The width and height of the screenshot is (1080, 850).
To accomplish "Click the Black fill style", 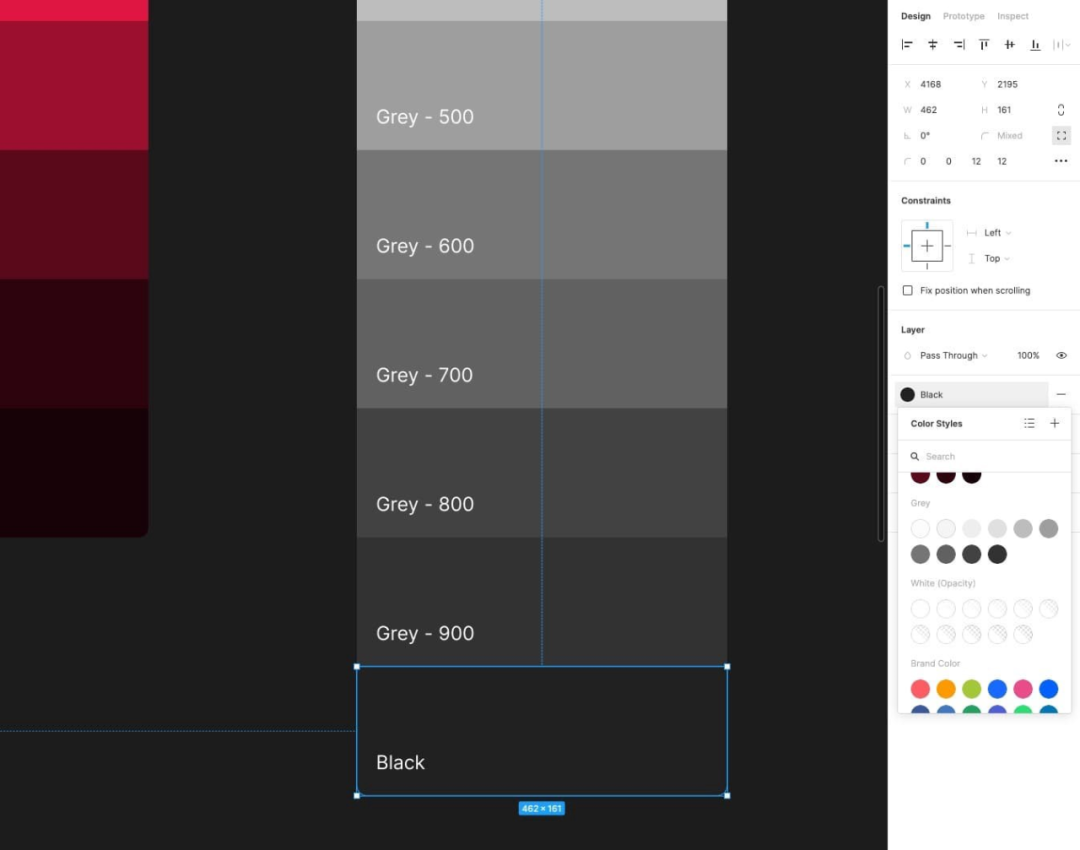I will point(971,395).
